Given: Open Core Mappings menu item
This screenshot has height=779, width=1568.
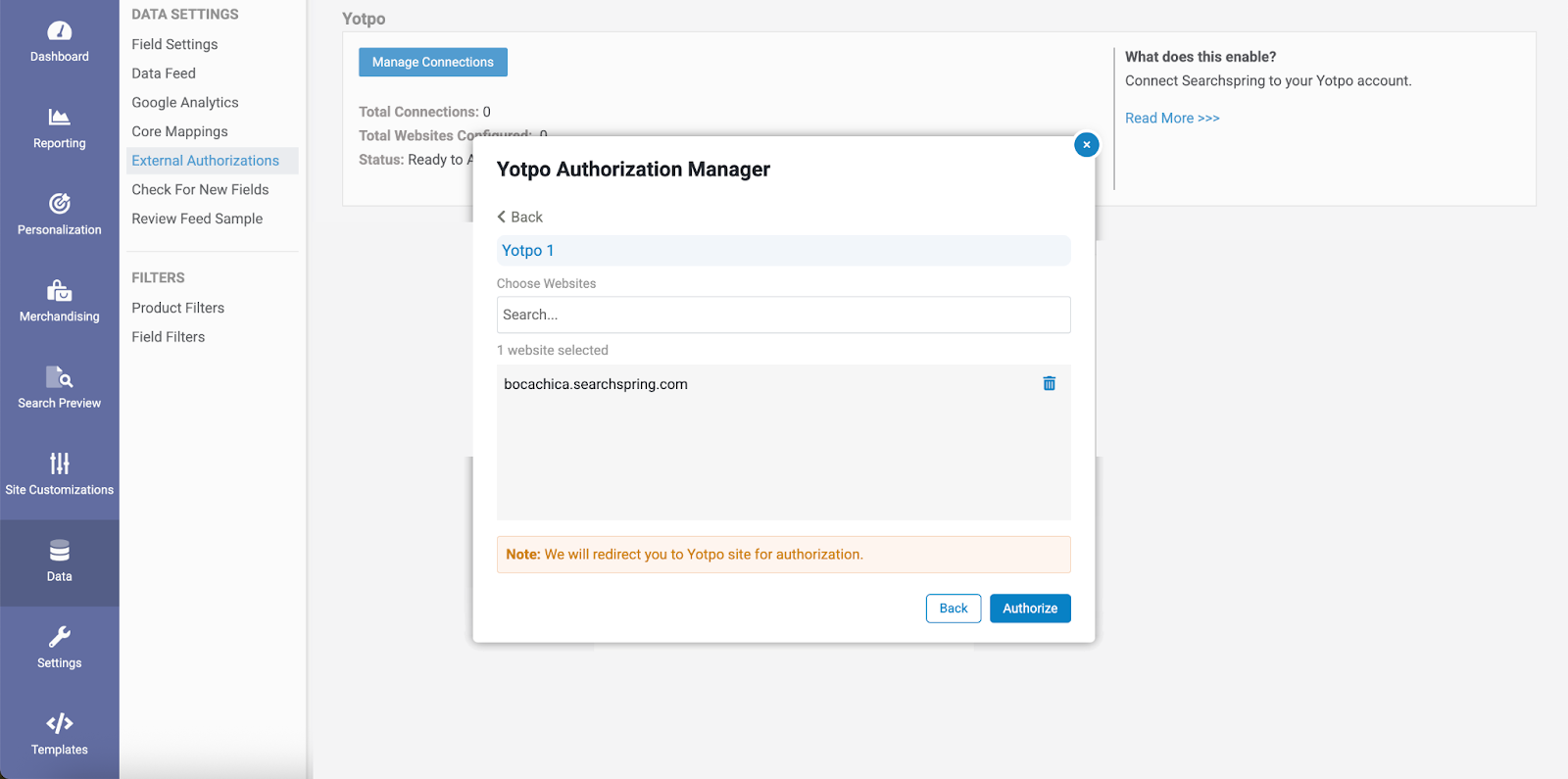Looking at the screenshot, I should (x=179, y=131).
